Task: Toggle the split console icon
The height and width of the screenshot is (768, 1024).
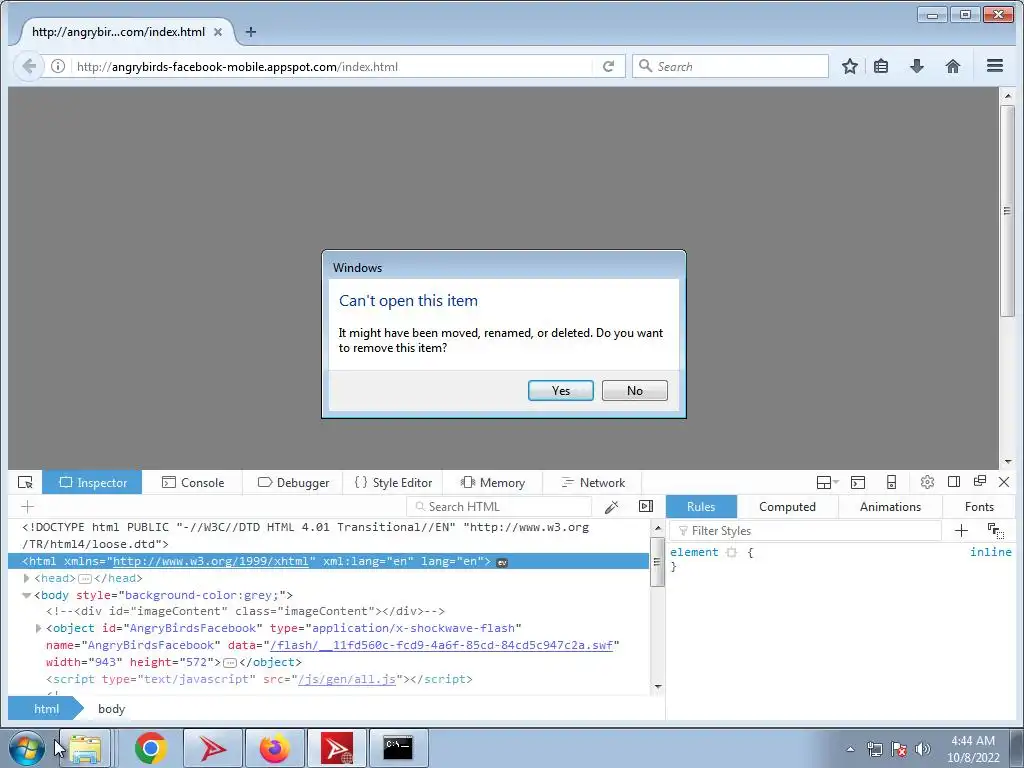Action: (858, 483)
